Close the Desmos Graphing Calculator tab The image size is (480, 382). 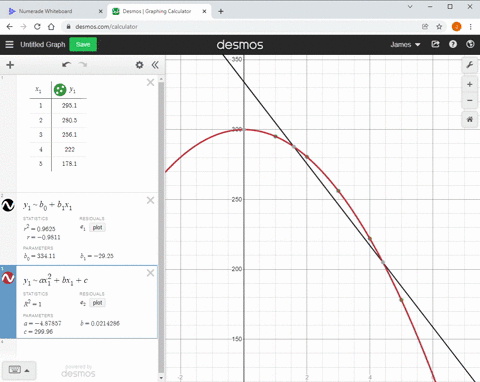[x=204, y=11]
